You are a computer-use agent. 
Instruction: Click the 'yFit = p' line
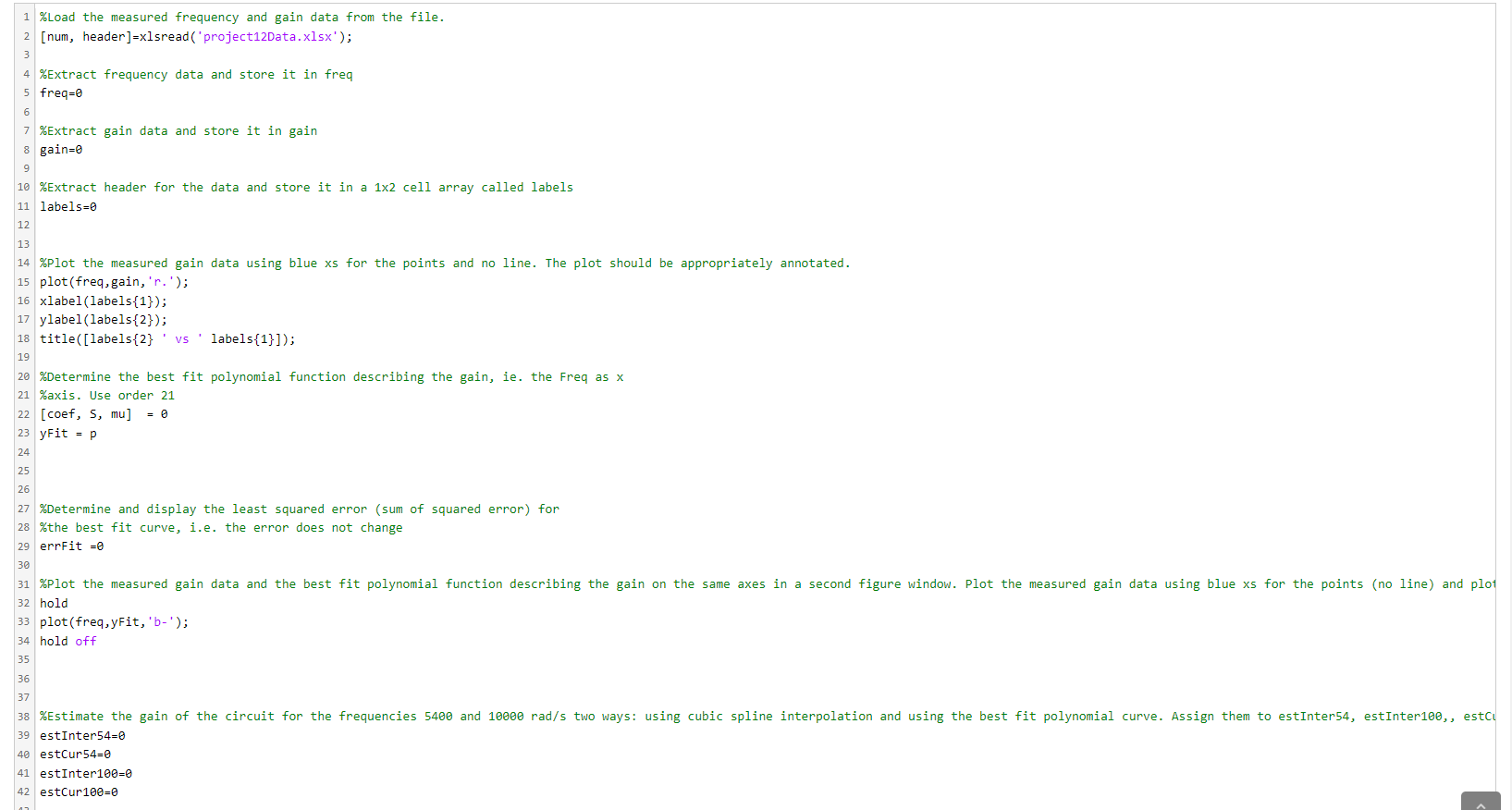[x=68, y=434]
